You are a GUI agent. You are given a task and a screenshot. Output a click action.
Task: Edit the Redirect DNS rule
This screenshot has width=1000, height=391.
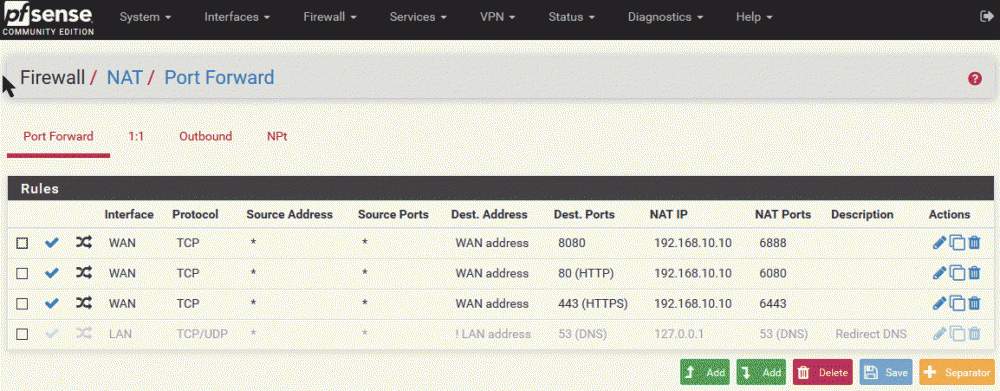click(x=939, y=334)
